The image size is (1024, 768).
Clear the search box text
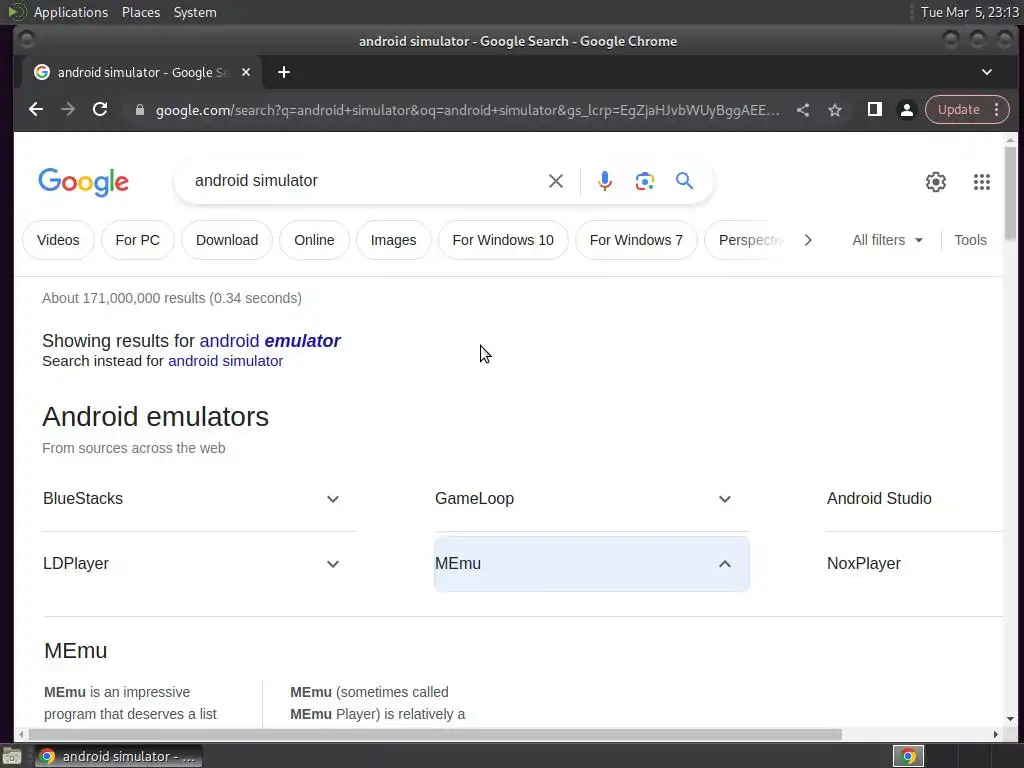[556, 181]
